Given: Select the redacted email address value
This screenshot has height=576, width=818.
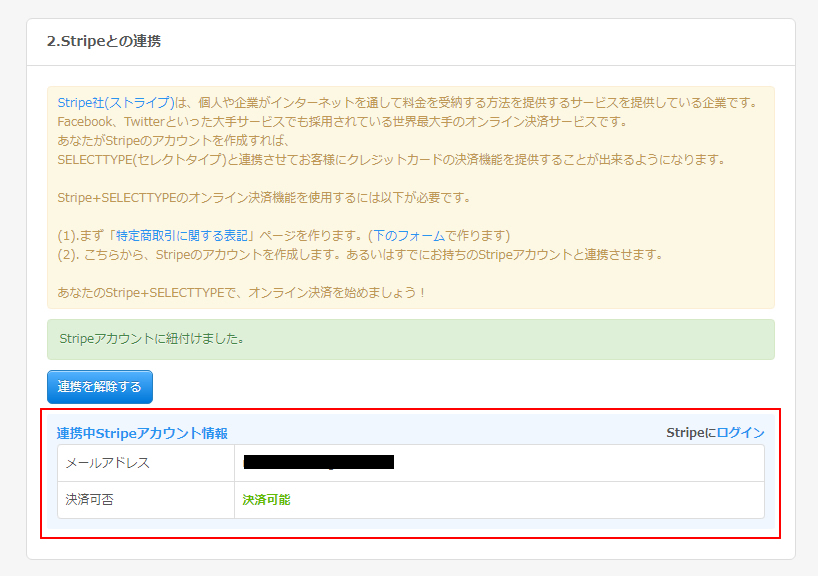Looking at the screenshot, I should (318, 462).
